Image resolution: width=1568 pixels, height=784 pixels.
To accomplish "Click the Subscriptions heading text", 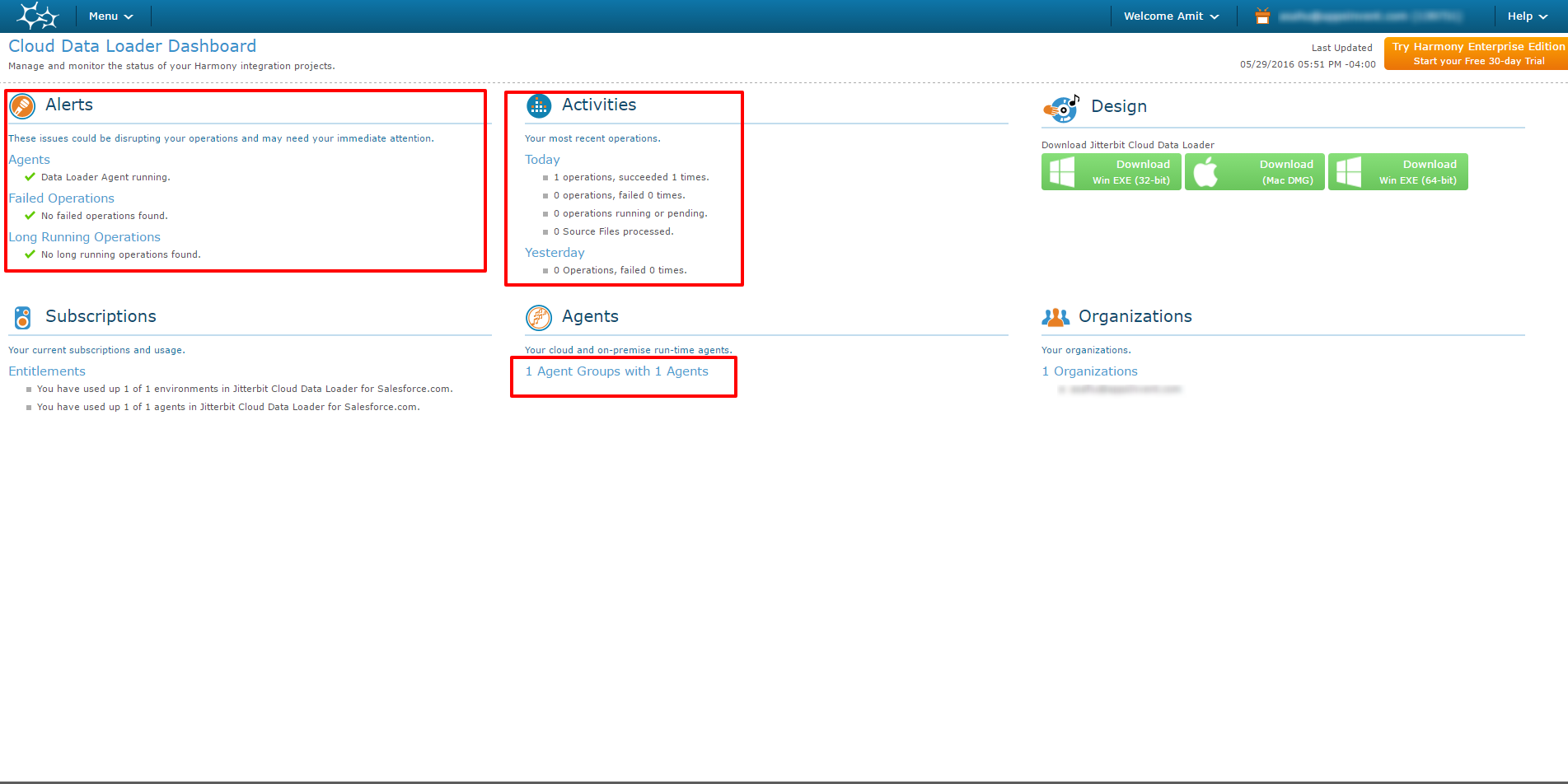I will (x=101, y=316).
